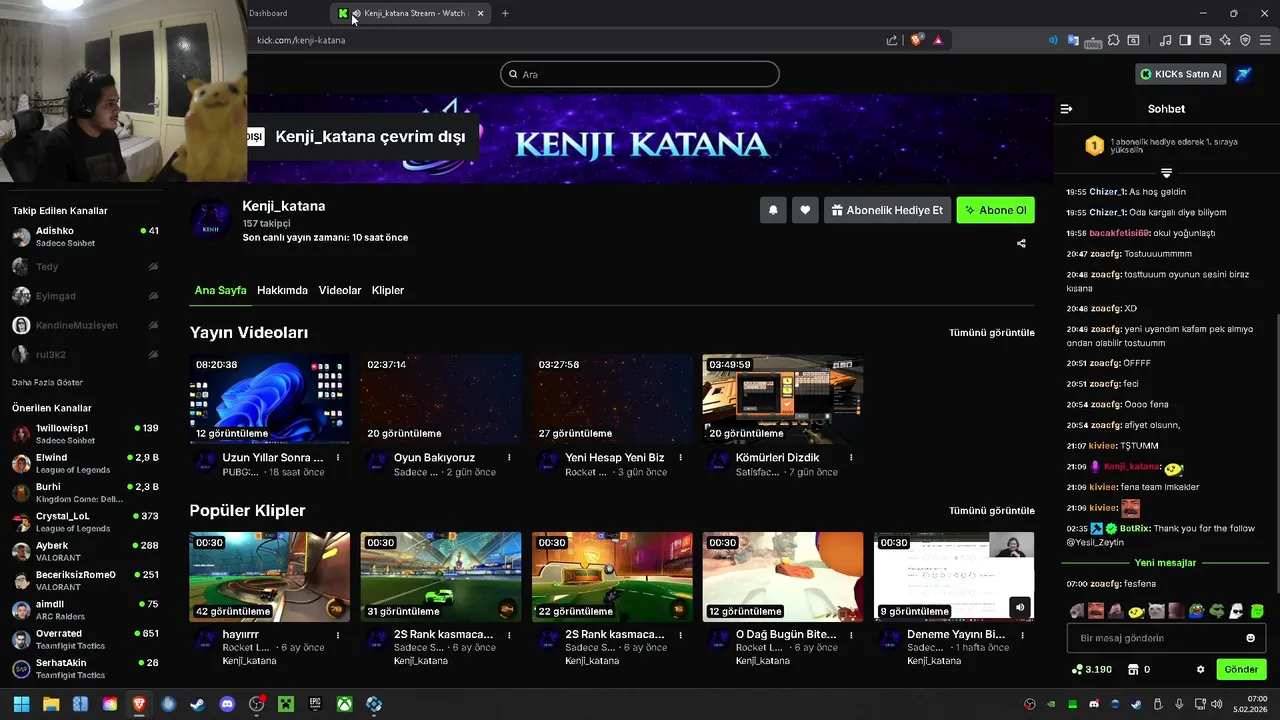Open Uzun Yıllar Sonra video thumbnail
This screenshot has height=720, width=1280.
pos(270,398)
